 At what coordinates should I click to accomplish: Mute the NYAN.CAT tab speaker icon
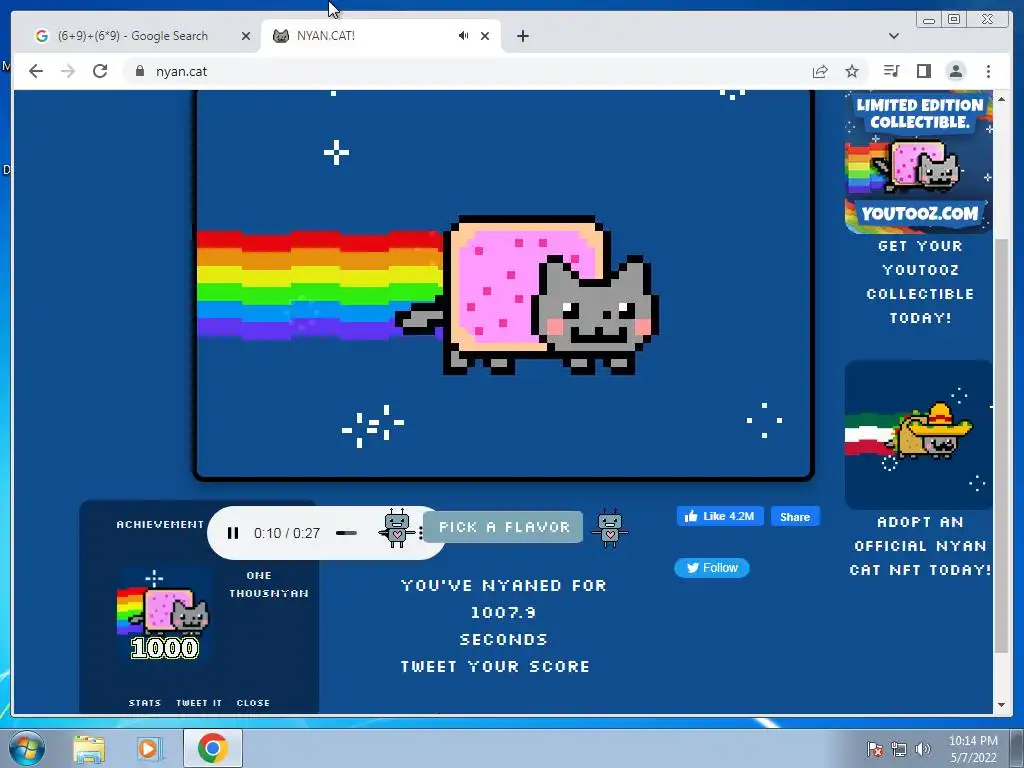pyautogui.click(x=463, y=36)
